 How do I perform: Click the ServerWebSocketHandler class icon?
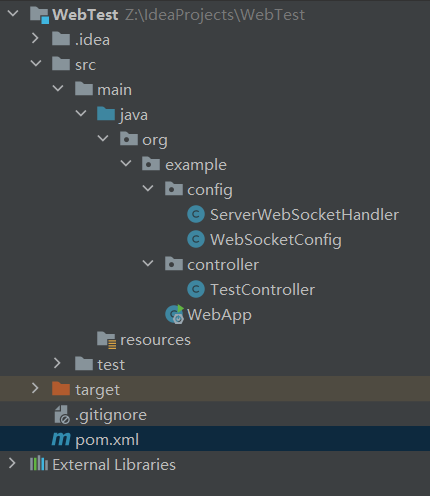click(x=196, y=214)
